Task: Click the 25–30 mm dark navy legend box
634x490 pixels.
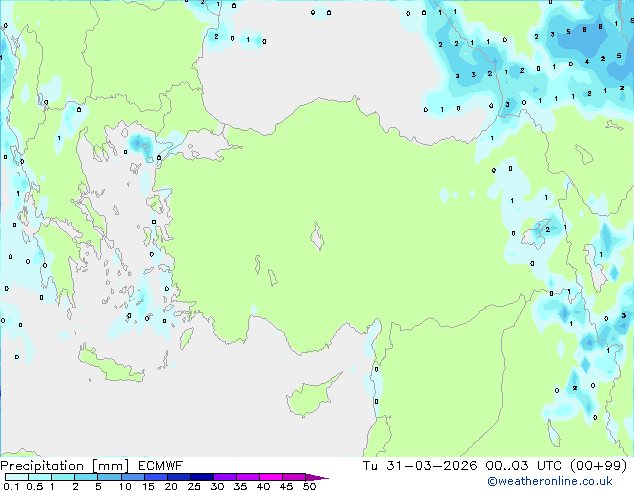Action: [202, 477]
